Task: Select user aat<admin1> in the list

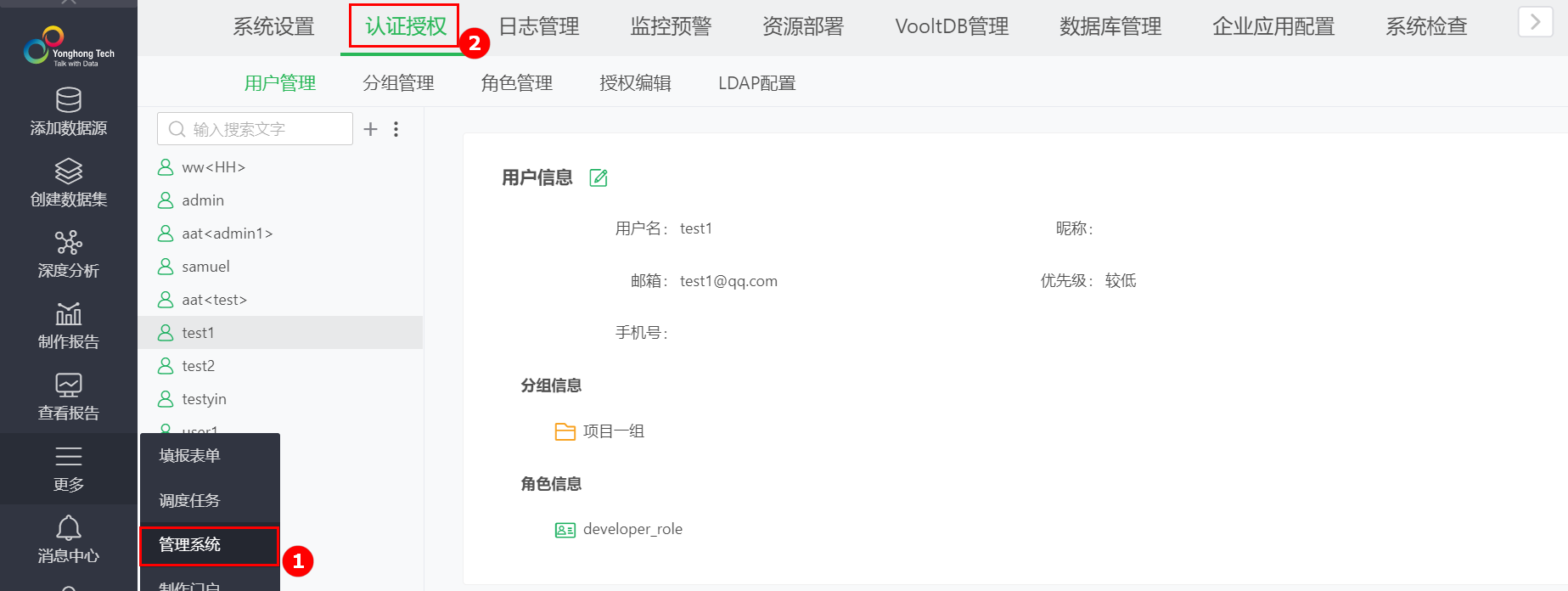Action: pos(280,234)
